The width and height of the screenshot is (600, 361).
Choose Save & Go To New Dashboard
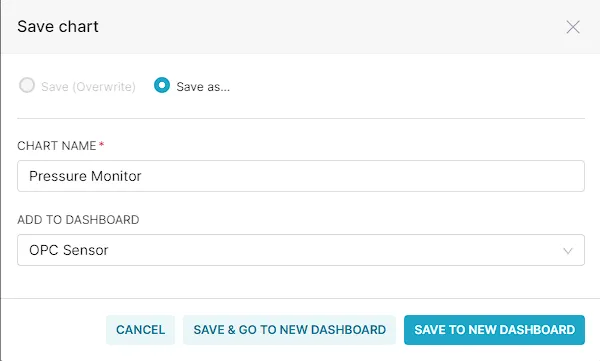click(x=290, y=330)
